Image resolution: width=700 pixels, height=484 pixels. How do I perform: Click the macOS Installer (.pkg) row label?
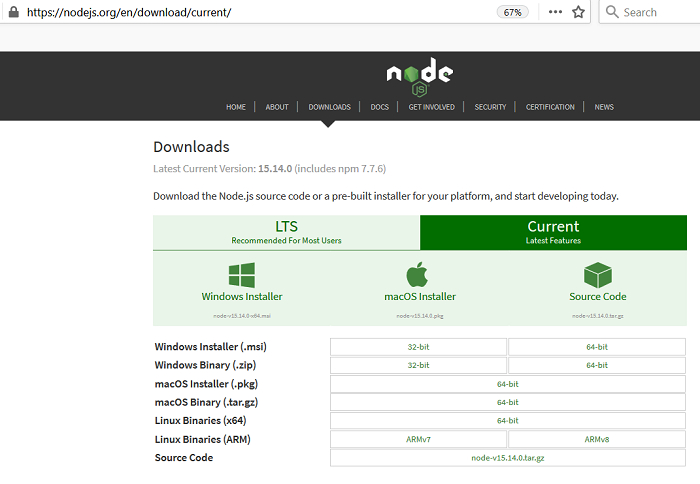(206, 384)
